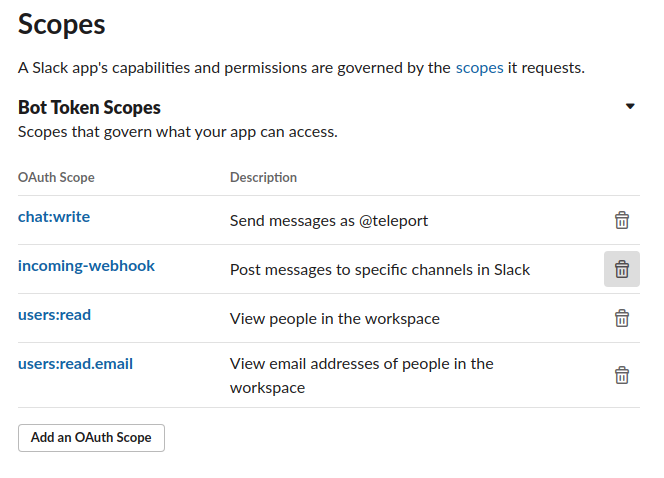Click the OAuth Scope column header

tap(56, 177)
